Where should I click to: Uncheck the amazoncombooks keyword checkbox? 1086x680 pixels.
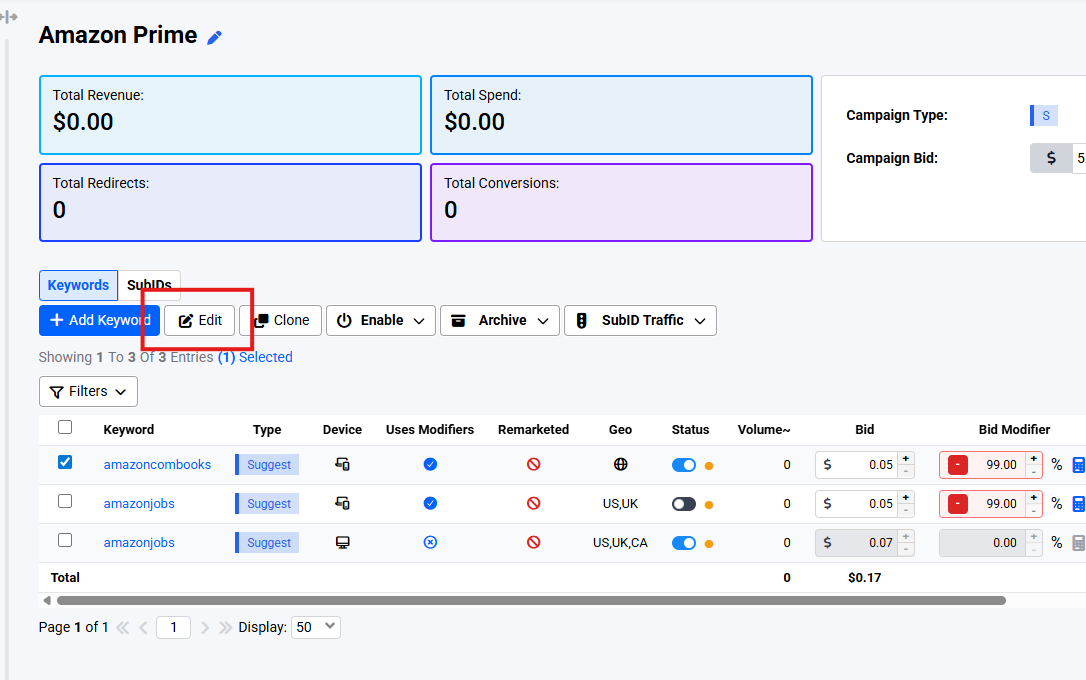(65, 463)
